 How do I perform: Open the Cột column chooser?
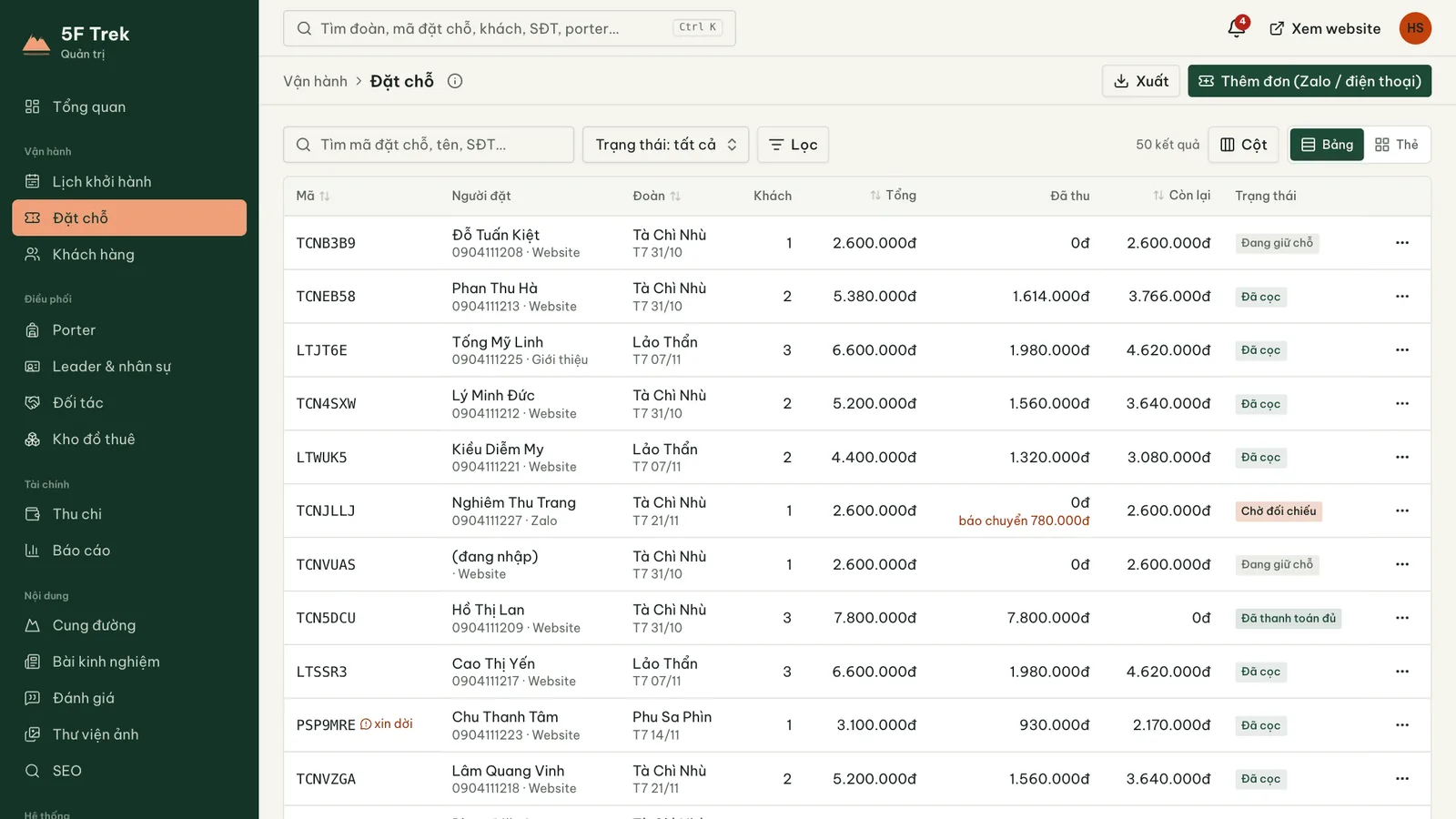click(1244, 145)
